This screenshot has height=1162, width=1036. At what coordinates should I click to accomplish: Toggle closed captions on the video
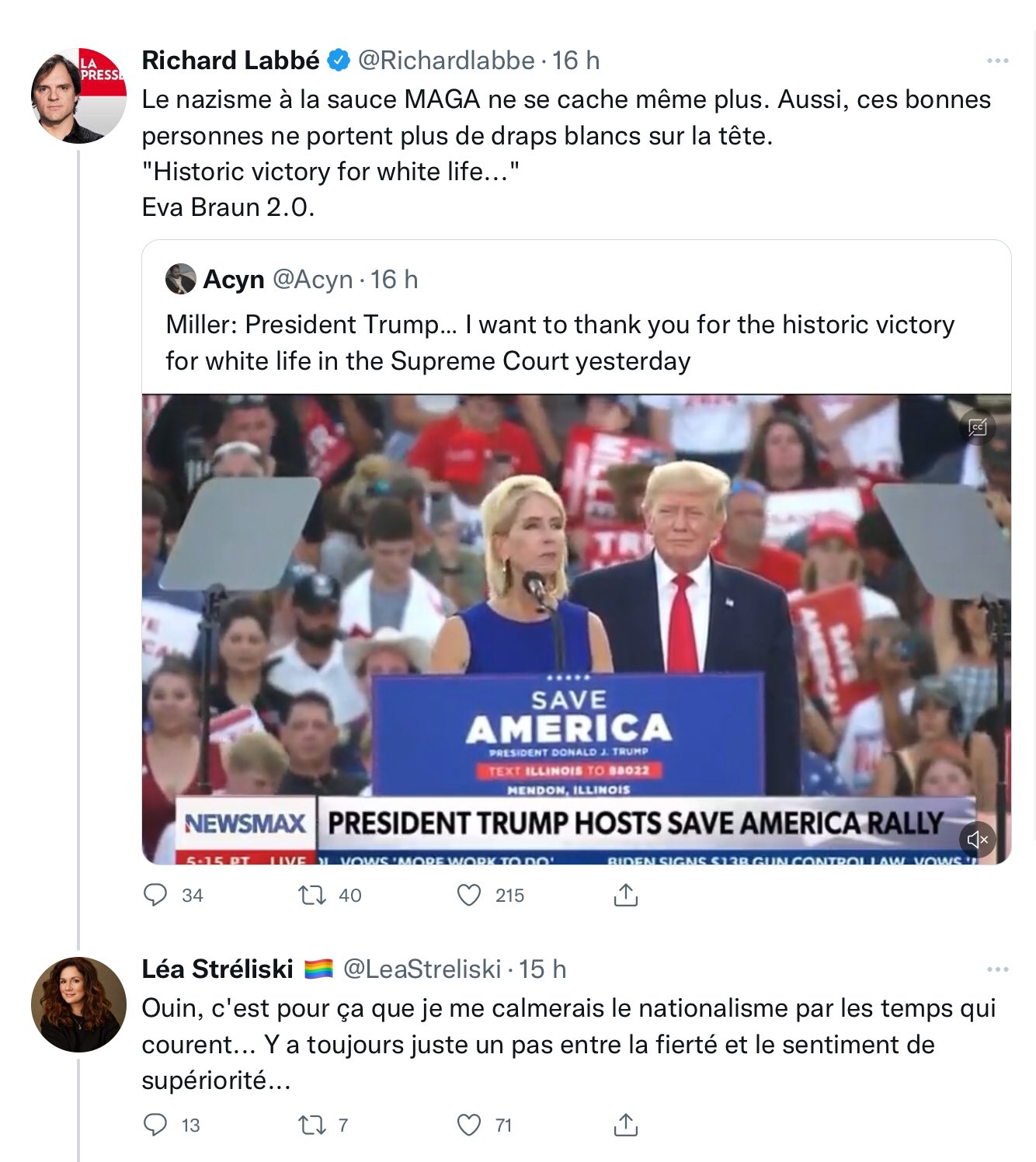click(977, 427)
